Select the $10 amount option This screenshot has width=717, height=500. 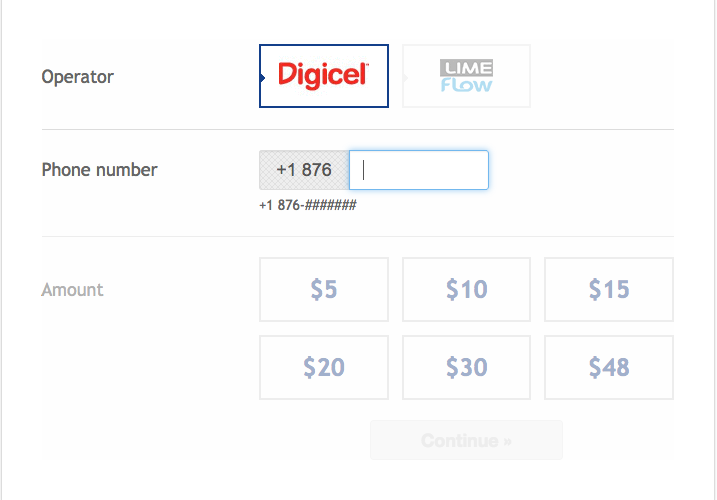[x=466, y=290]
